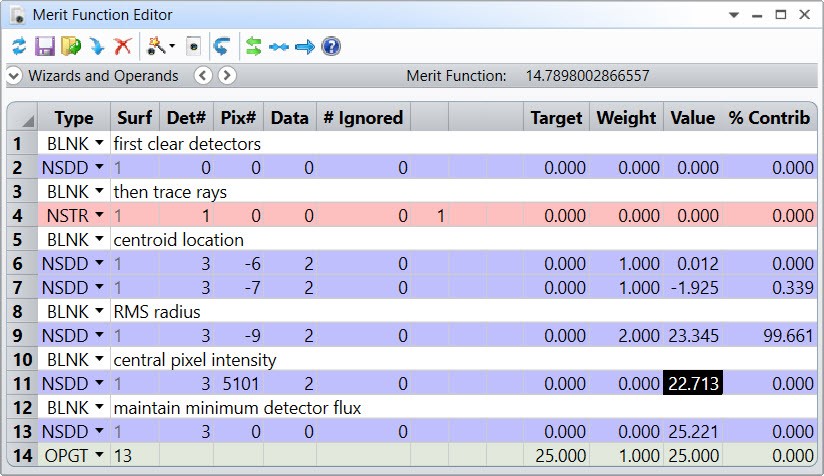Open the NSDD type dropdown in row 9
The width and height of the screenshot is (824, 476).
tap(99, 335)
